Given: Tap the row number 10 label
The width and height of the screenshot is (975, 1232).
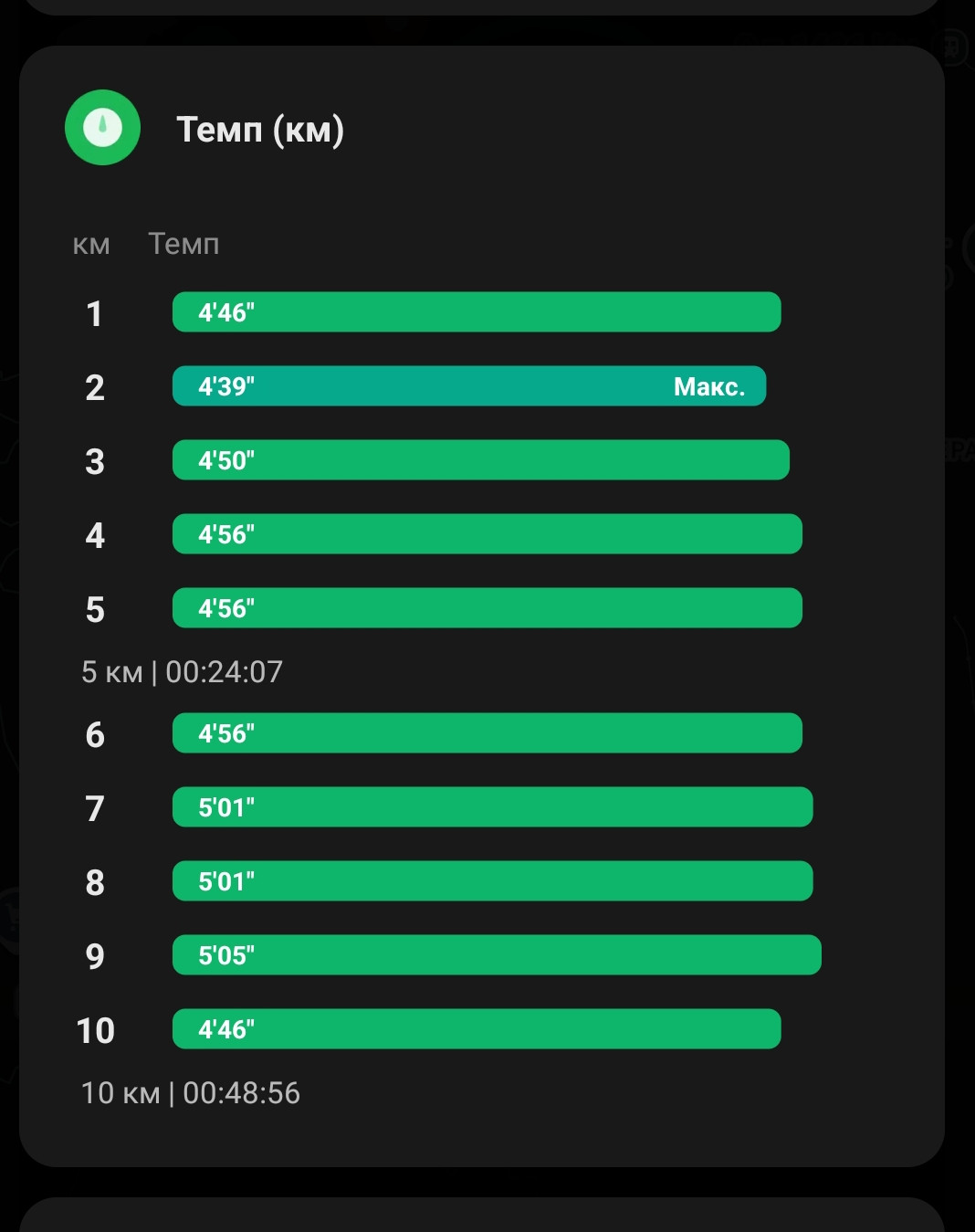Looking at the screenshot, I should pos(95,1031).
